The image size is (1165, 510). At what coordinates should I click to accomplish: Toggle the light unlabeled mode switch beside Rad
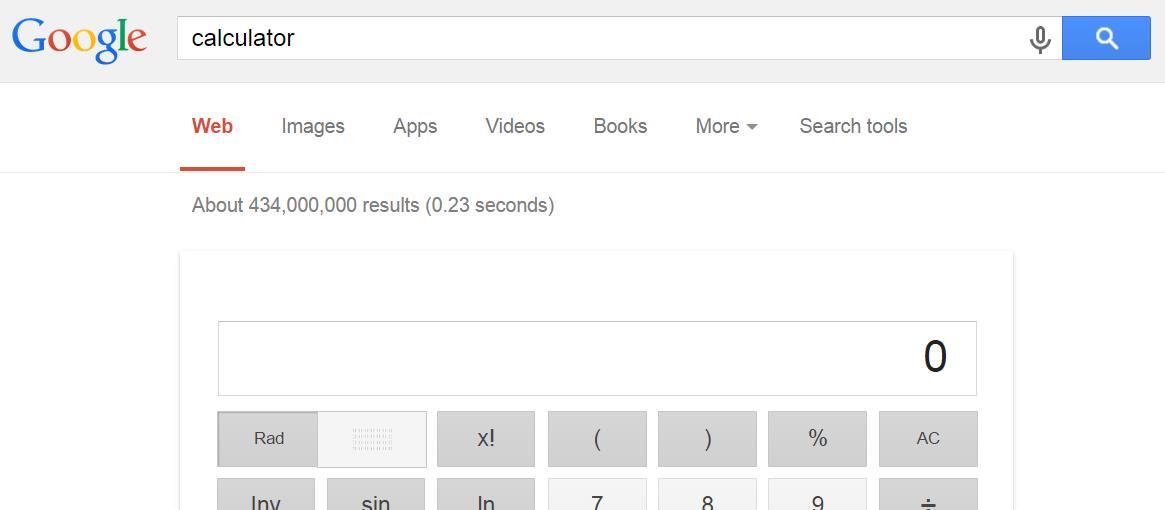(372, 439)
